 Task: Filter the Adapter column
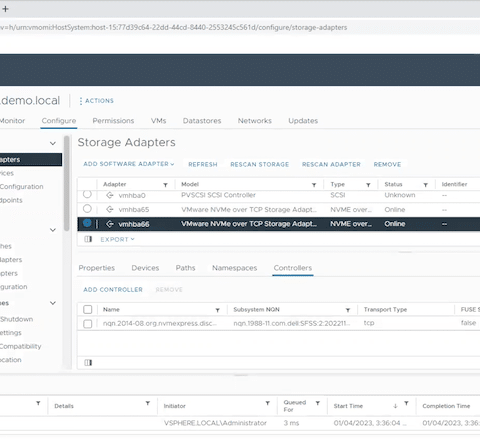tap(165, 185)
